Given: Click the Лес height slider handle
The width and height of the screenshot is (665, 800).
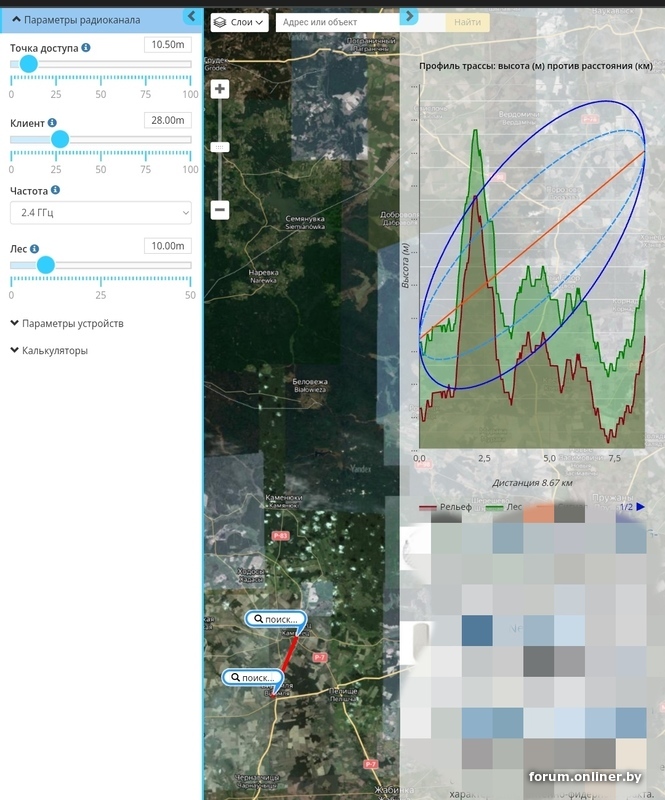Looking at the screenshot, I should [46, 265].
